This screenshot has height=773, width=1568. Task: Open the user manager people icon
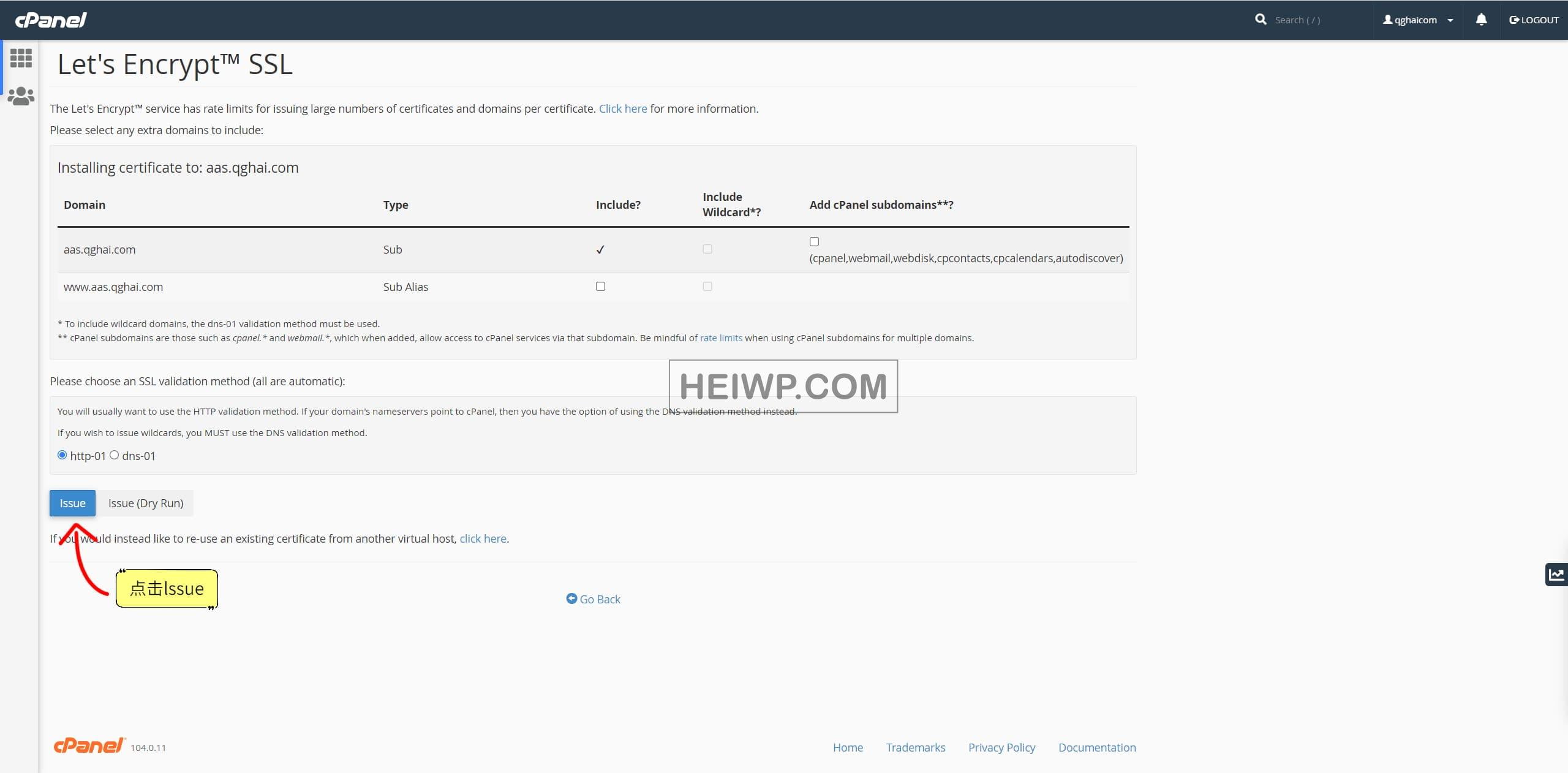click(x=21, y=96)
